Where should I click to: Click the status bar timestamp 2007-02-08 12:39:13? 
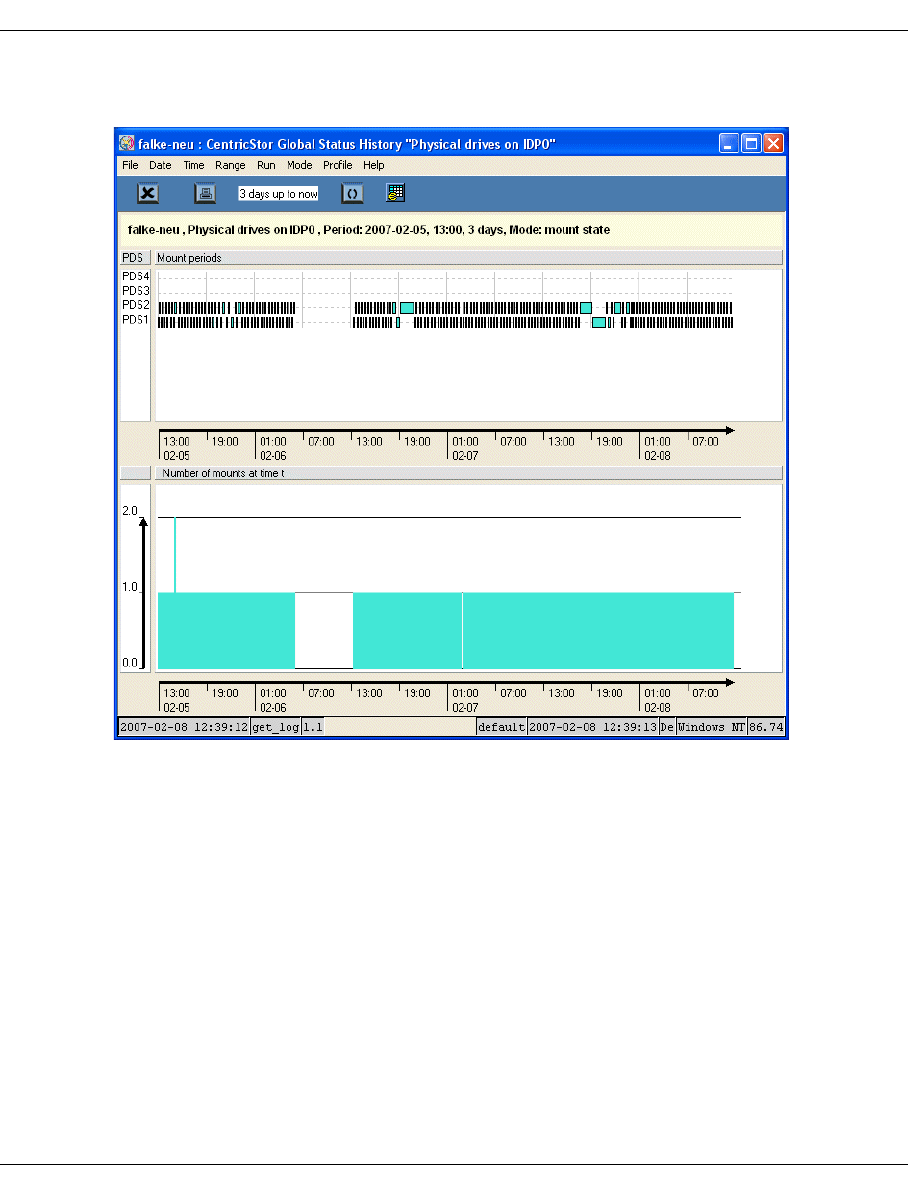(593, 727)
